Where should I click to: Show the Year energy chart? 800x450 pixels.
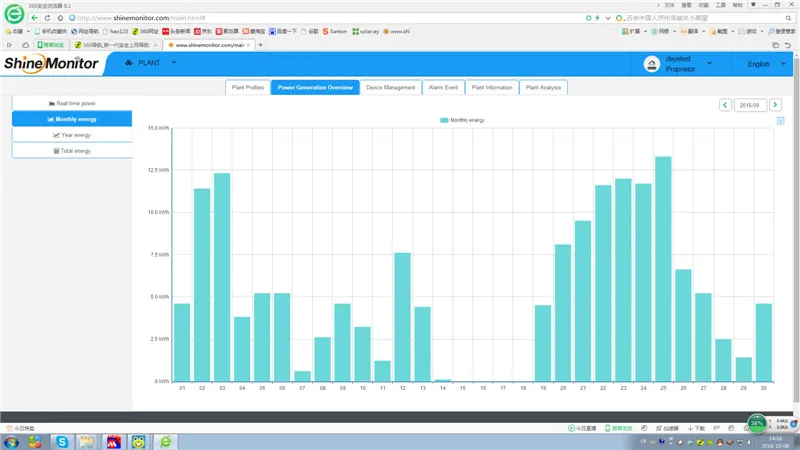click(72, 135)
